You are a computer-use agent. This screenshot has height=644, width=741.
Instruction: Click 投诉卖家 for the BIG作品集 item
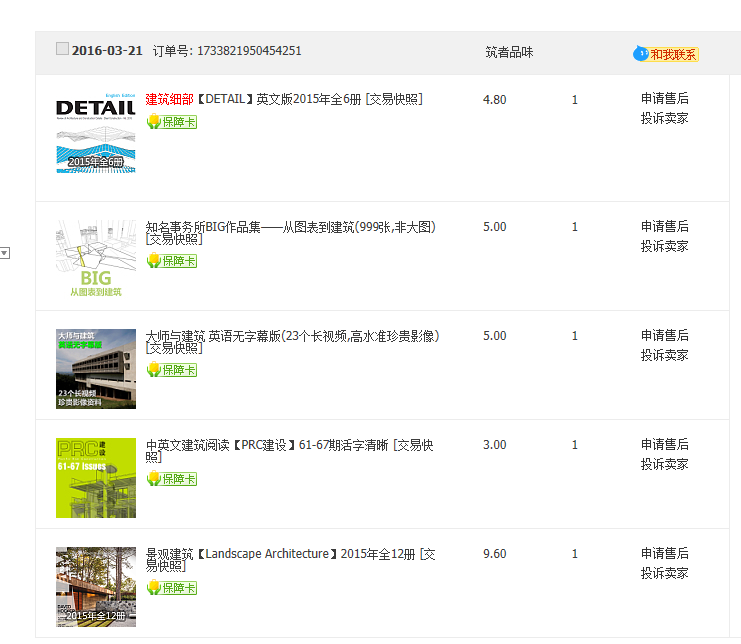pyautogui.click(x=664, y=247)
